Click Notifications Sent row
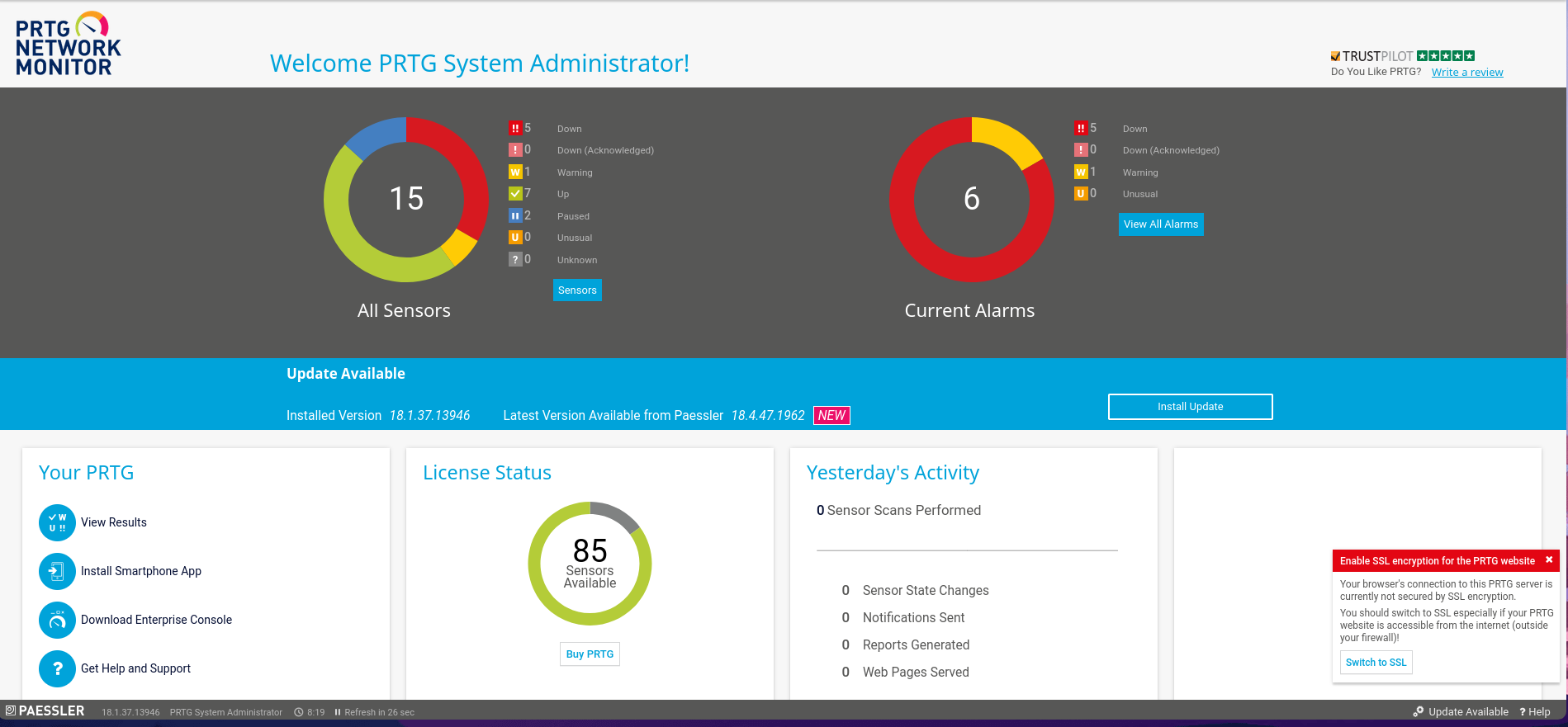The width and height of the screenshot is (1568, 727). (902, 617)
